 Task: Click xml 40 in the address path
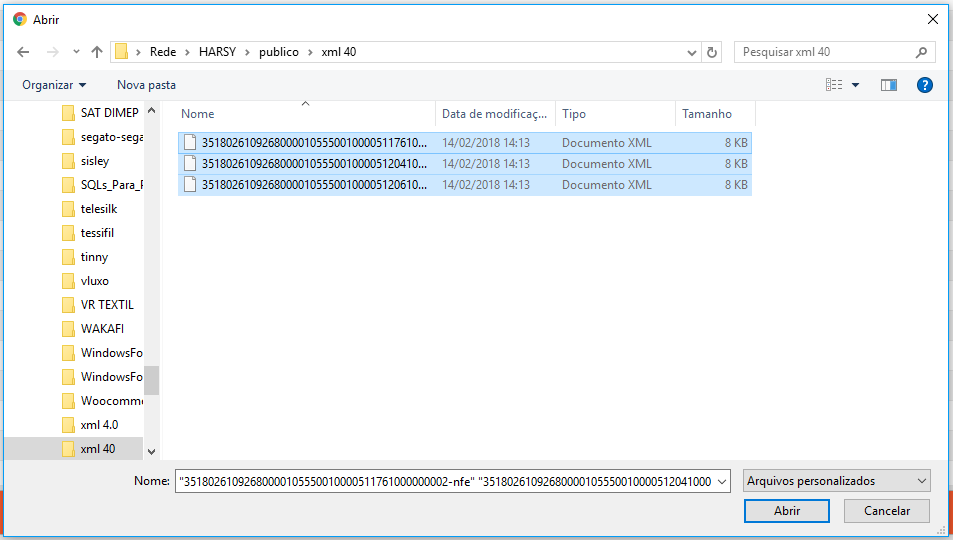click(339, 52)
